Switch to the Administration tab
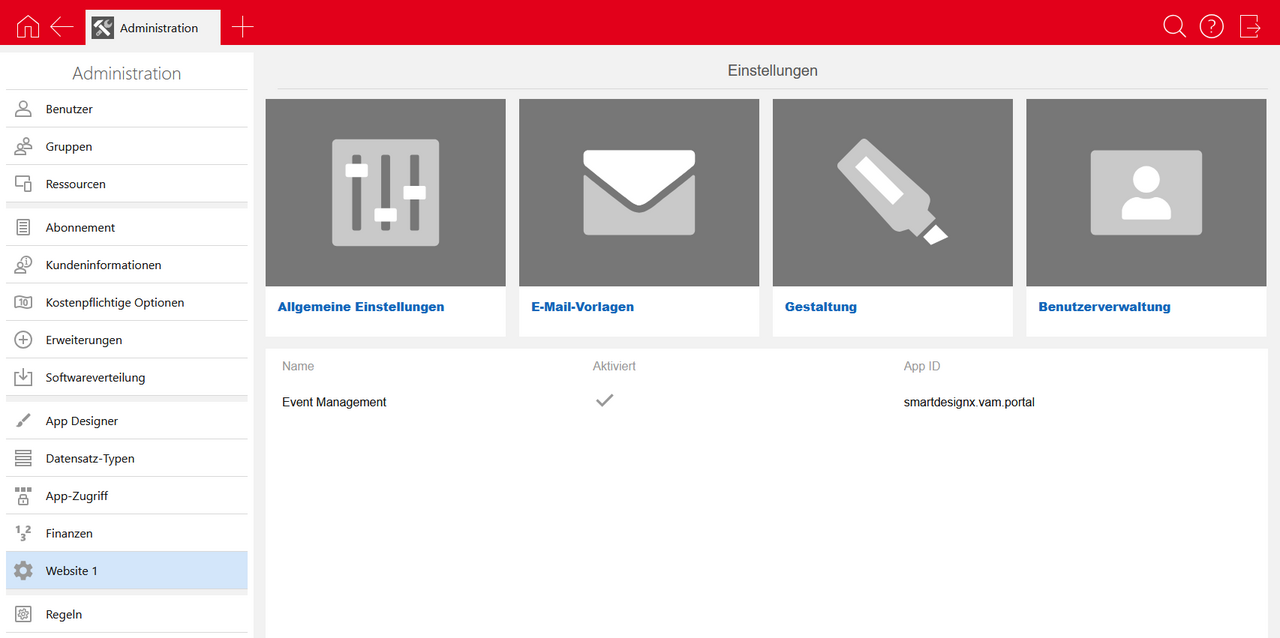Viewport: 1280px width, 638px height. coord(152,28)
